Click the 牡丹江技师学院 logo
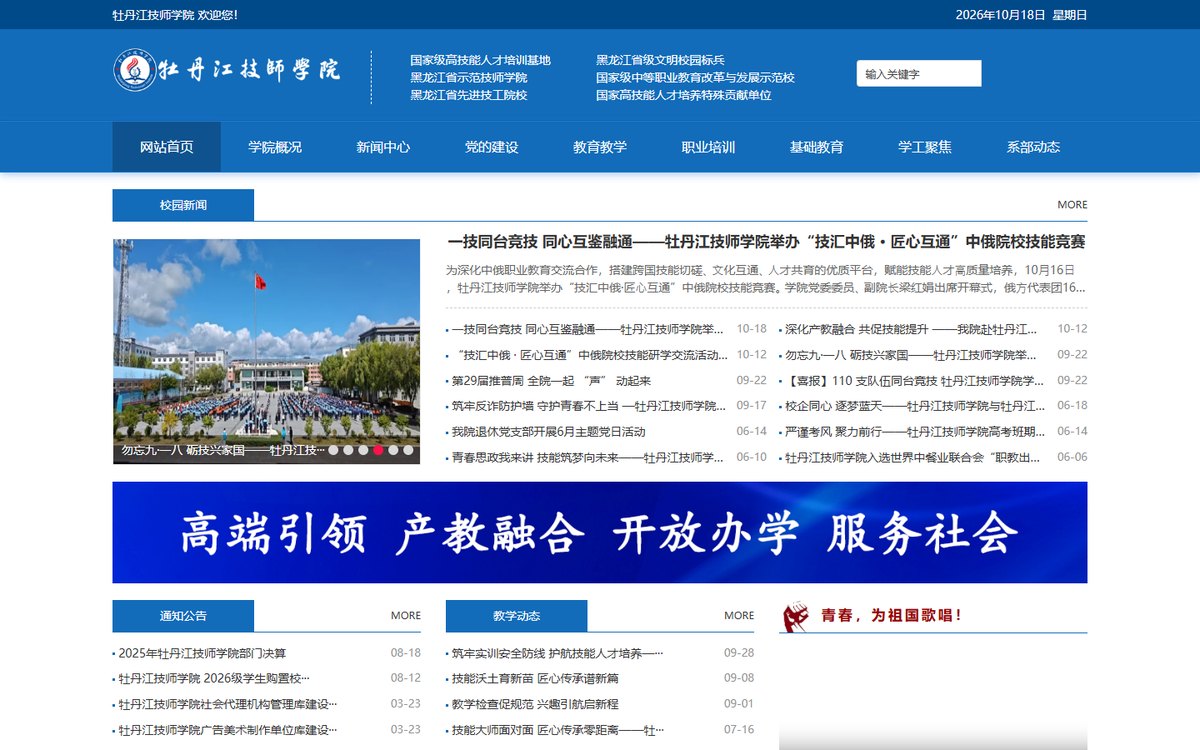The image size is (1200, 750). (x=227, y=70)
